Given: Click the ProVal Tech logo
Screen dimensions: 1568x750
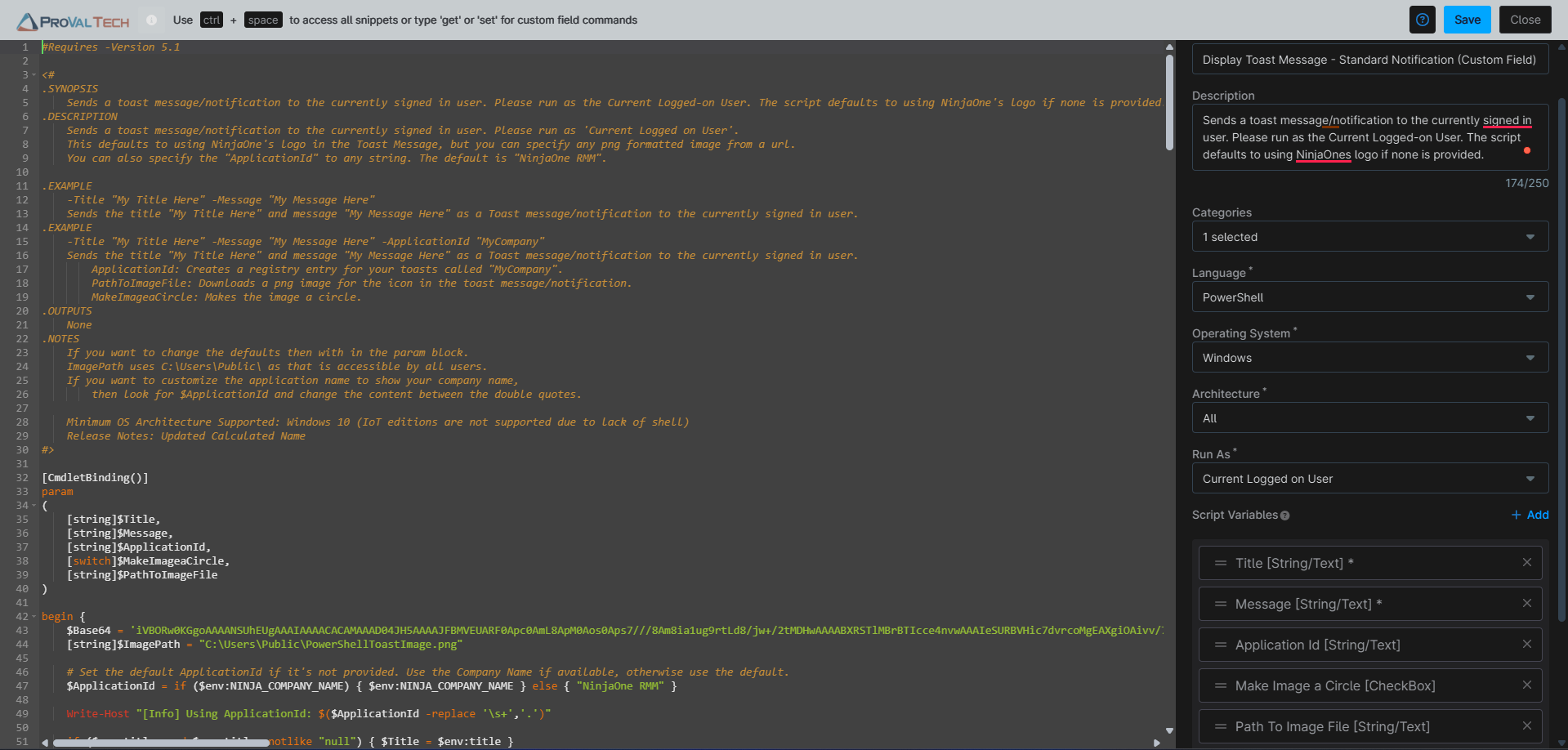Looking at the screenshot, I should tap(74, 21).
